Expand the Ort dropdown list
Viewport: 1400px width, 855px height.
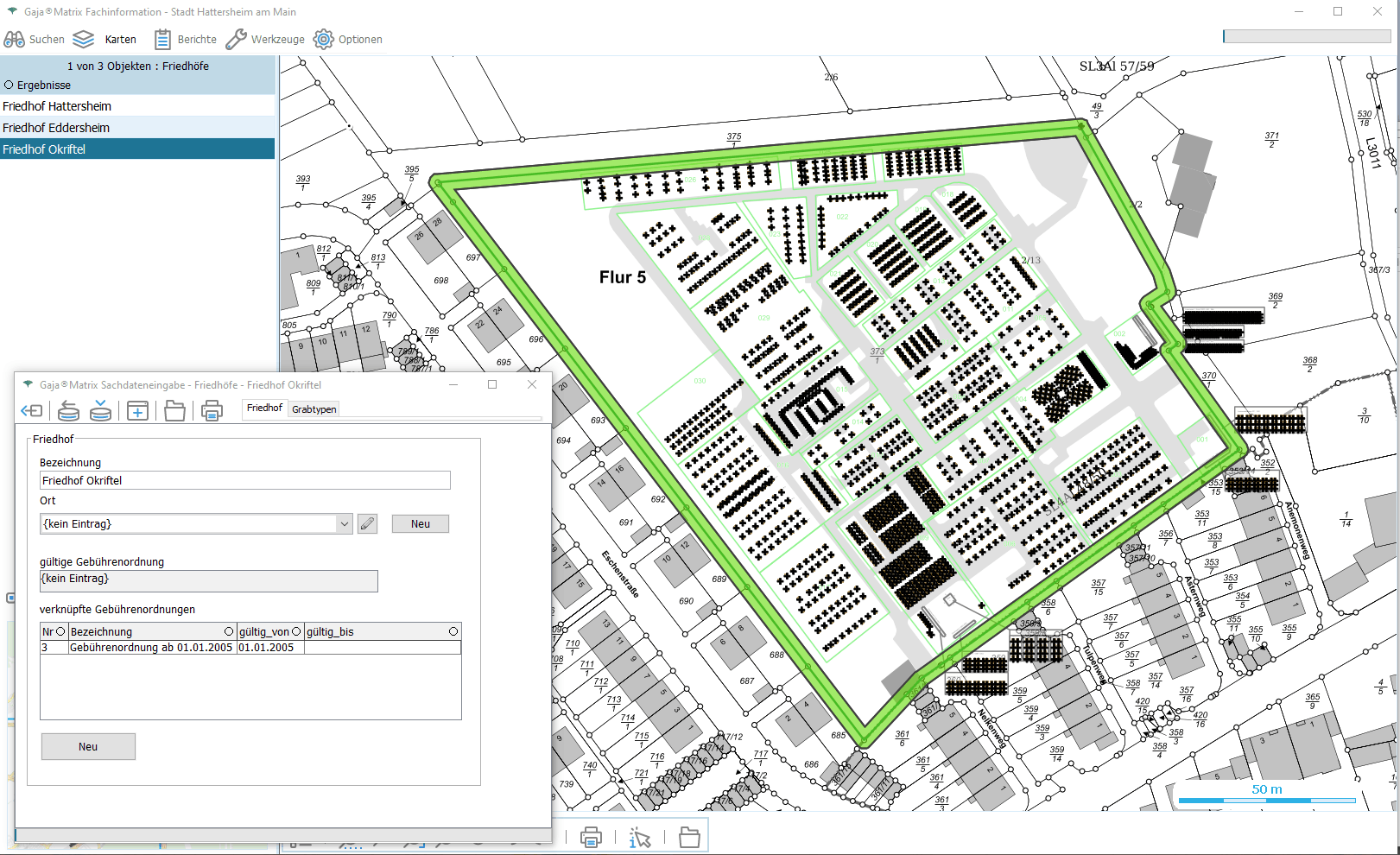[344, 524]
